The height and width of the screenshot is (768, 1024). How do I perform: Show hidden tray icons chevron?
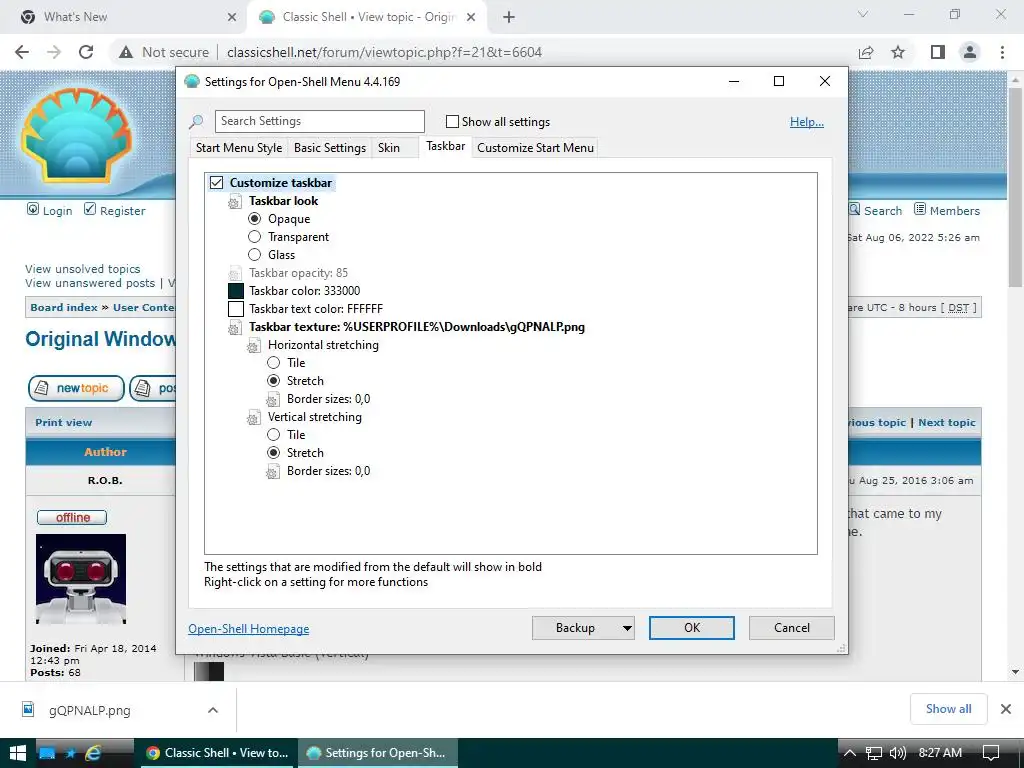pos(850,753)
